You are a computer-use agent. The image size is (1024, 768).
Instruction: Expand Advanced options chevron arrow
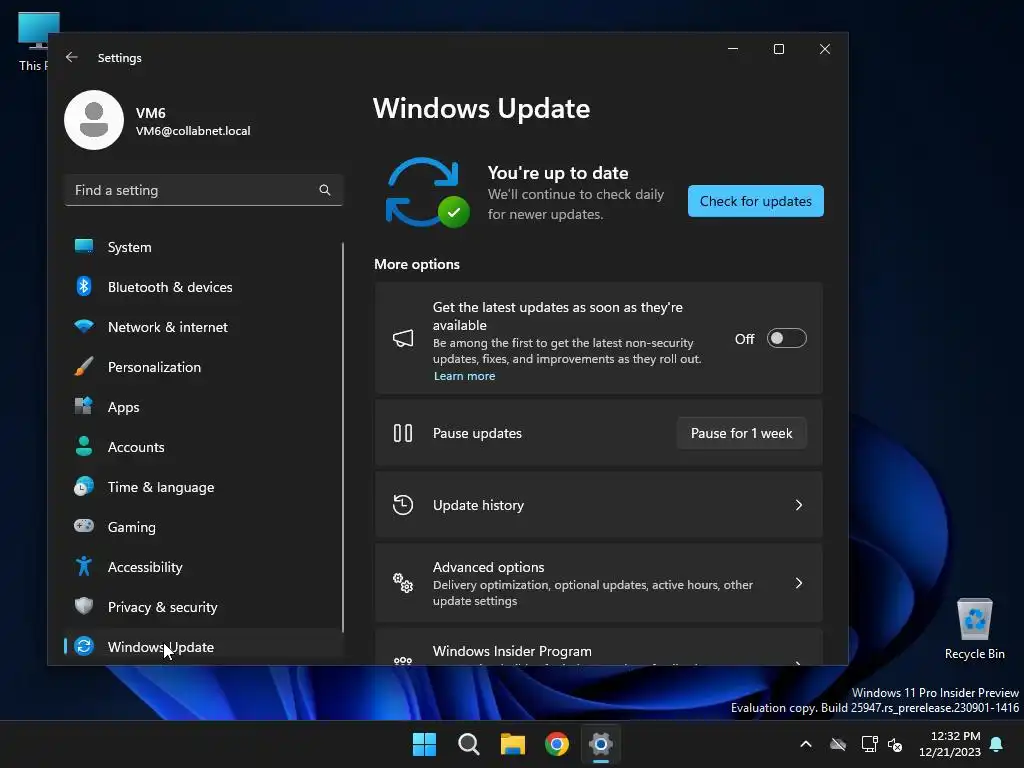tap(799, 583)
